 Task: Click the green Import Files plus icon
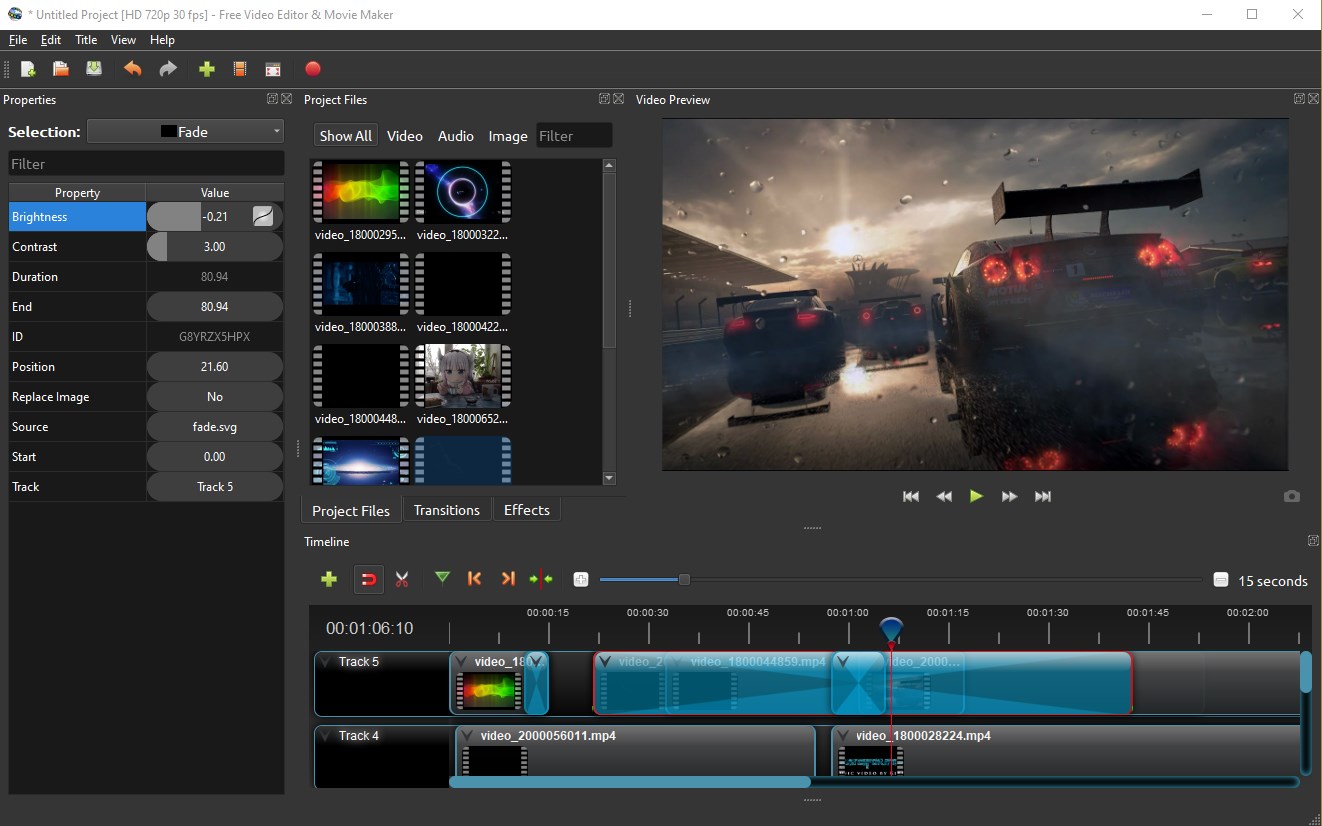pos(207,69)
